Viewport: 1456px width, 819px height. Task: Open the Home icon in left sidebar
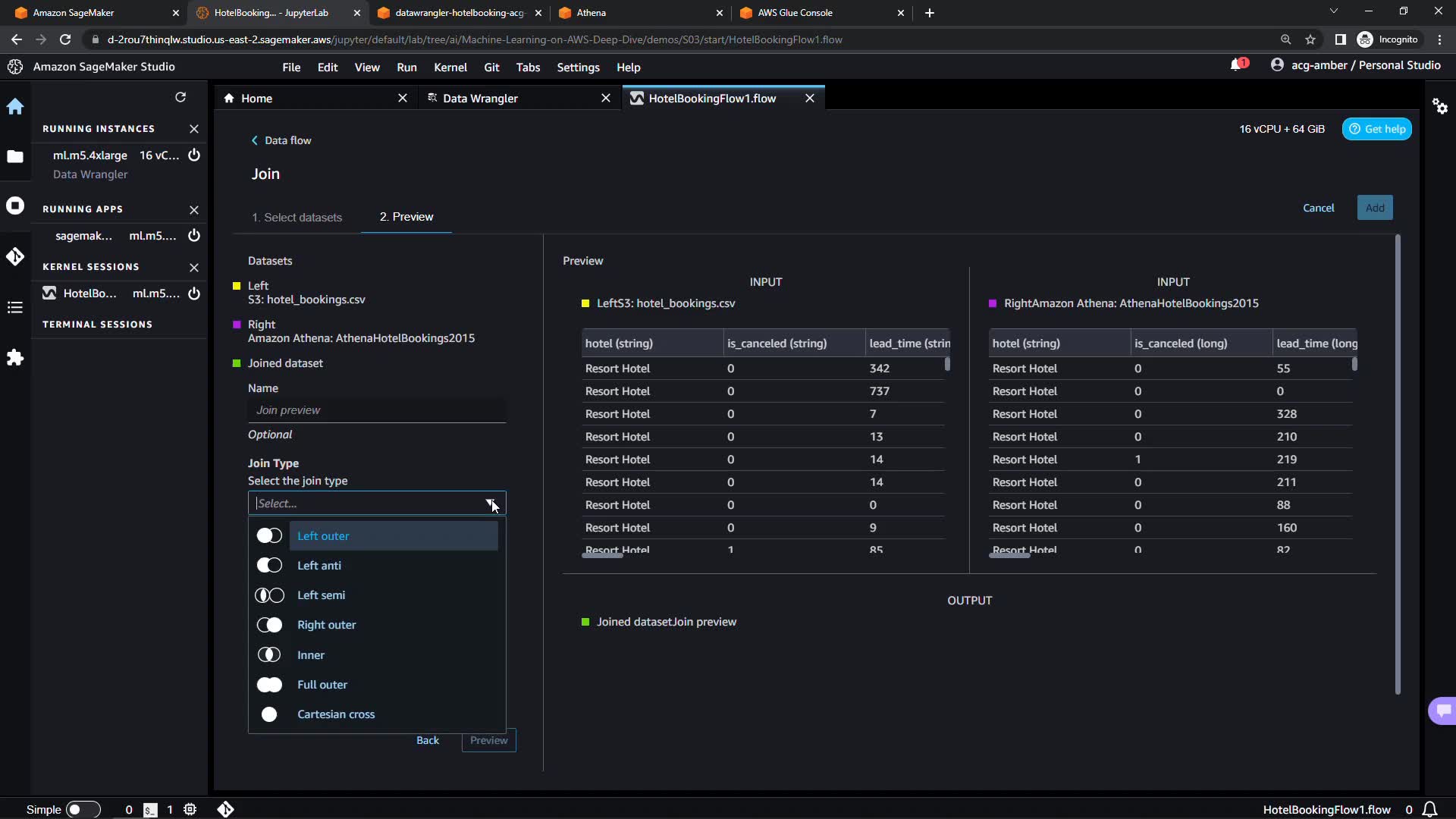[15, 107]
